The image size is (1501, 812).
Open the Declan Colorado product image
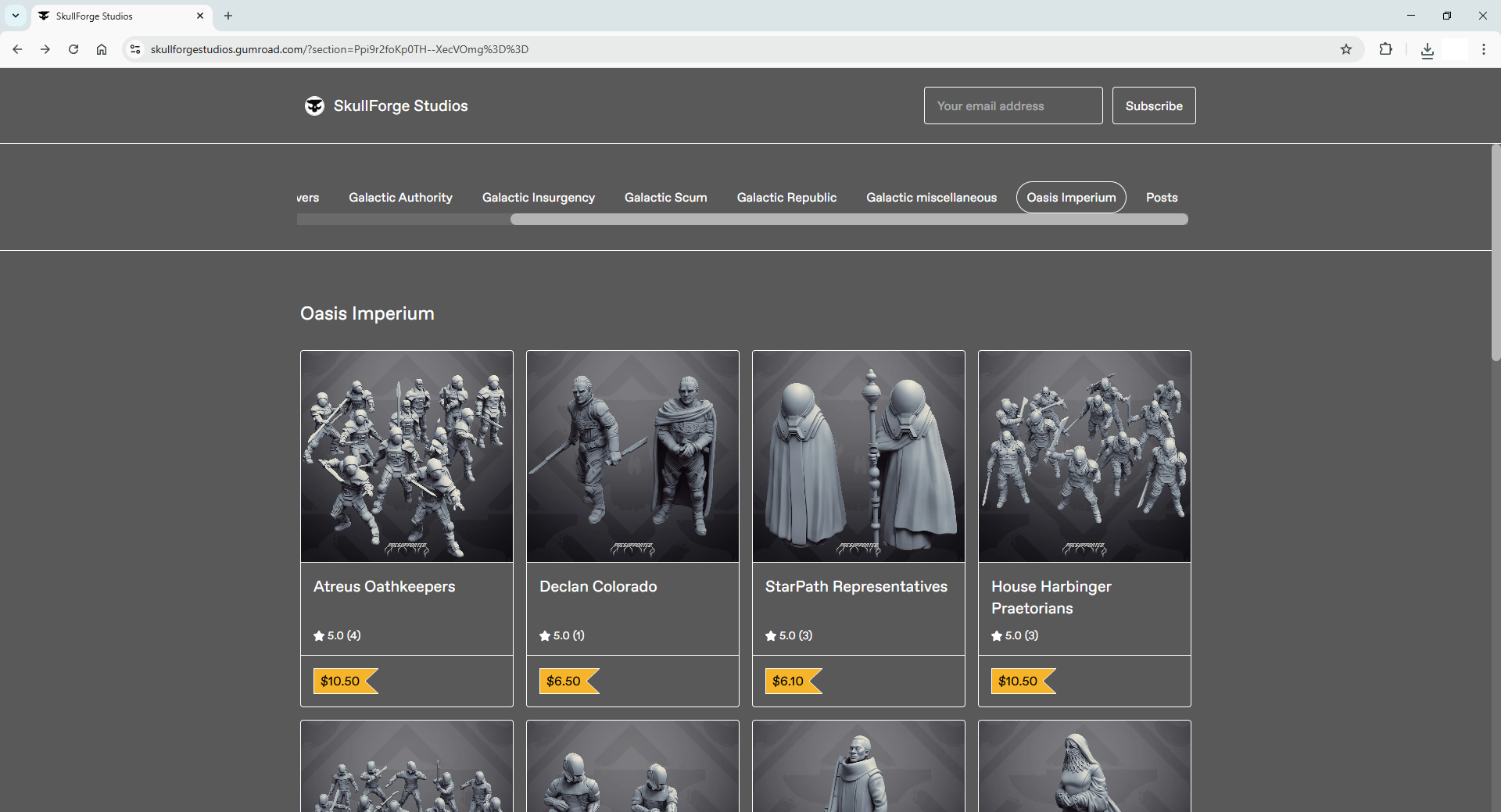pyautogui.click(x=632, y=456)
